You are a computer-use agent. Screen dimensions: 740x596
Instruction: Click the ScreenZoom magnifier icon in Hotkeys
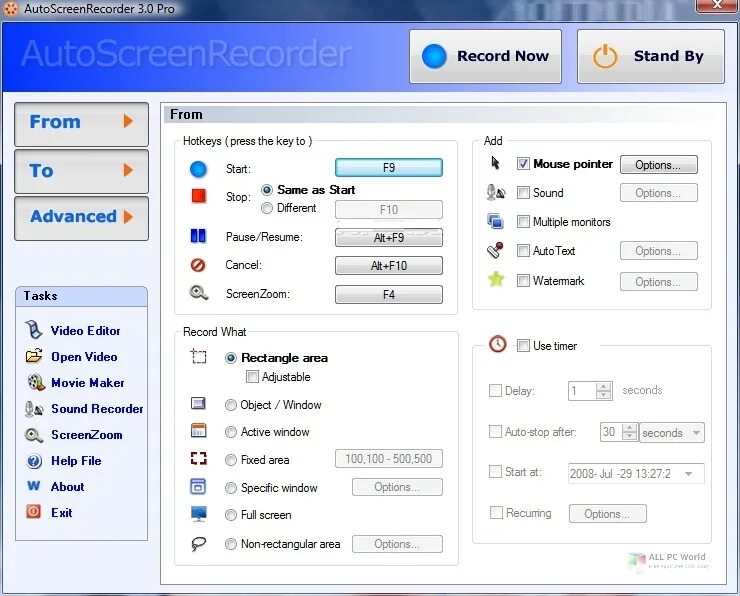tap(199, 293)
